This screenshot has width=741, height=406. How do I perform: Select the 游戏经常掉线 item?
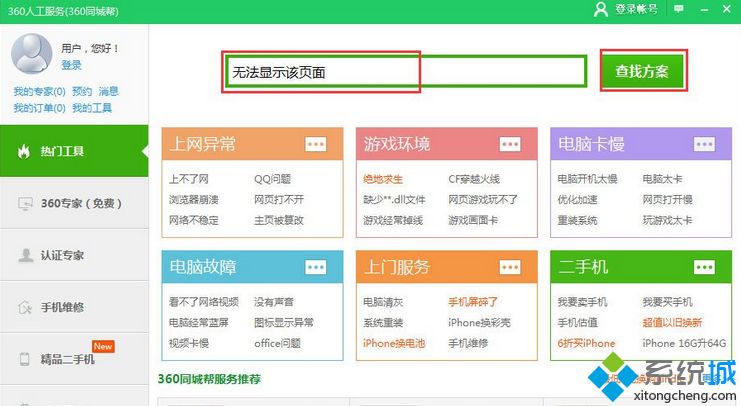point(393,220)
